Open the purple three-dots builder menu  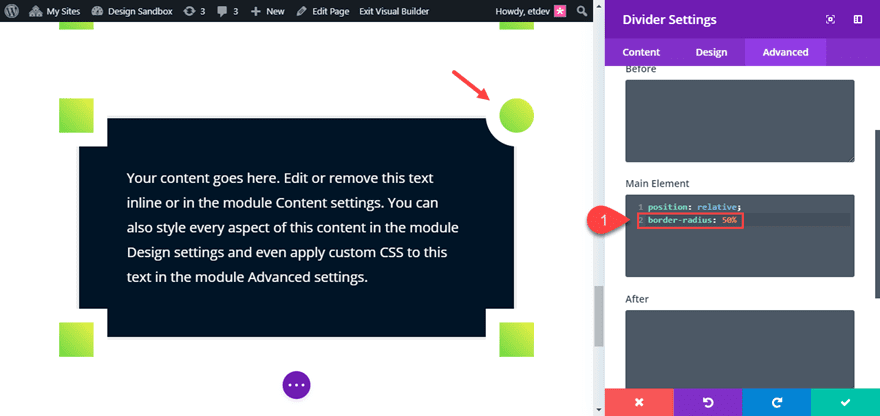coord(296,385)
